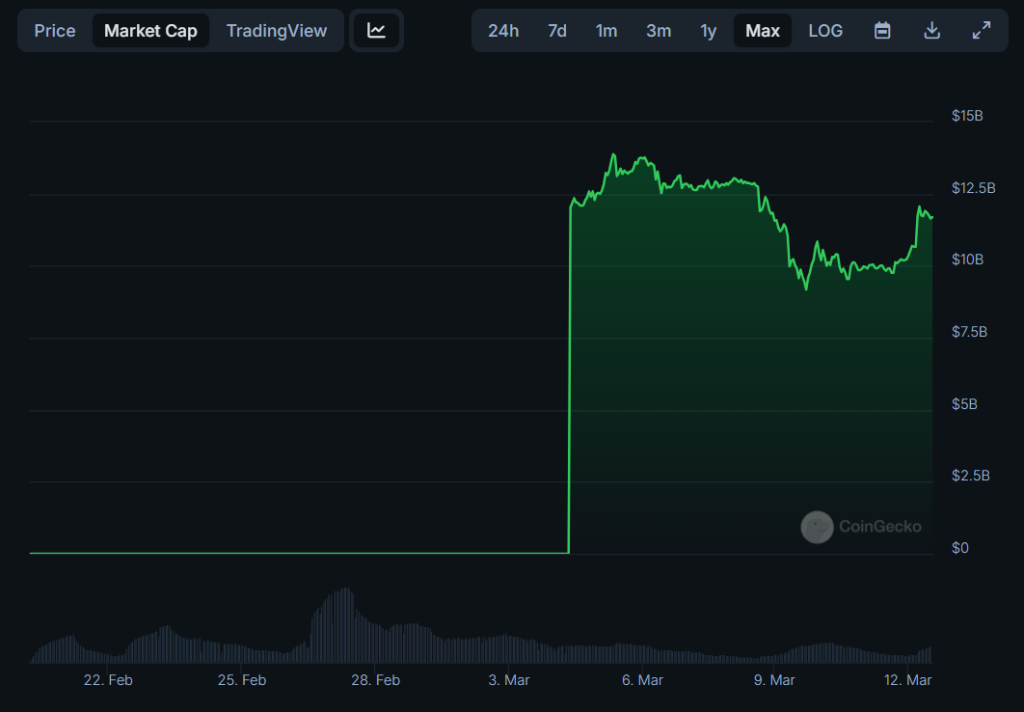
Task: Toggle LOG scale
Action: click(x=825, y=31)
